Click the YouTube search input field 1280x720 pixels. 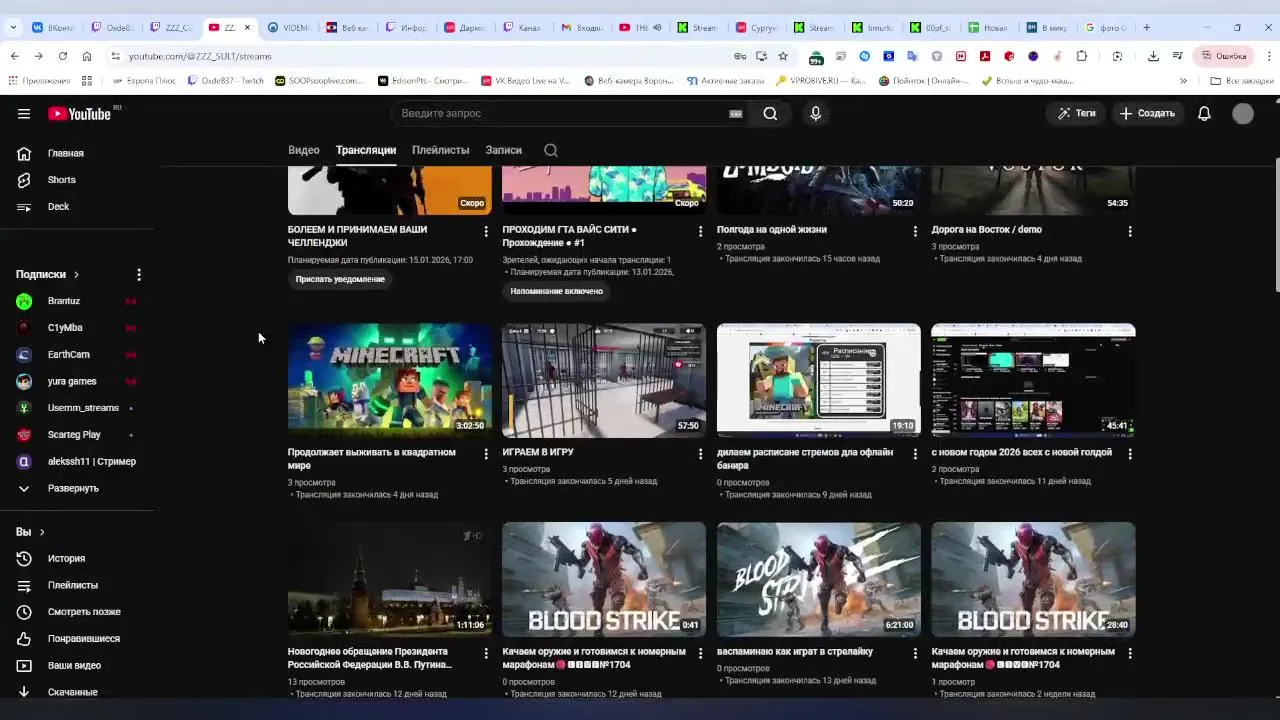[565, 114]
